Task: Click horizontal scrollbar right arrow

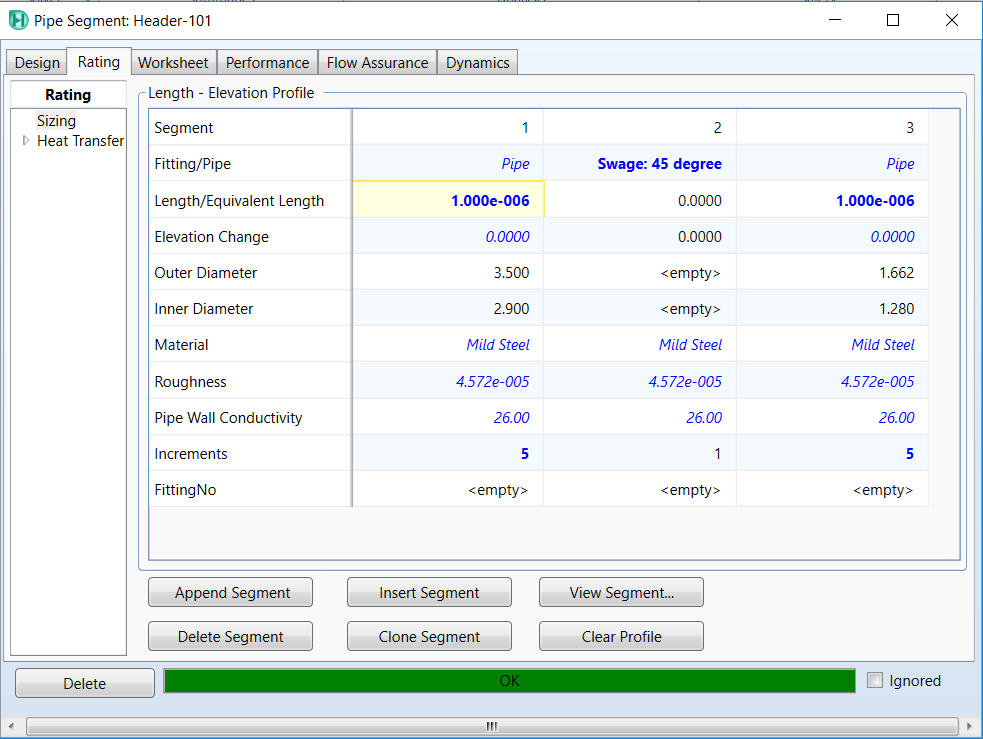Action: click(969, 726)
